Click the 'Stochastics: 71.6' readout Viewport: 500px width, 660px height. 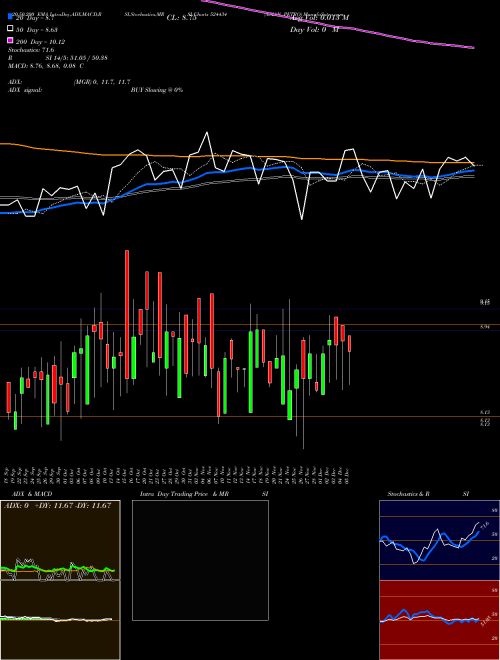tap(31, 50)
